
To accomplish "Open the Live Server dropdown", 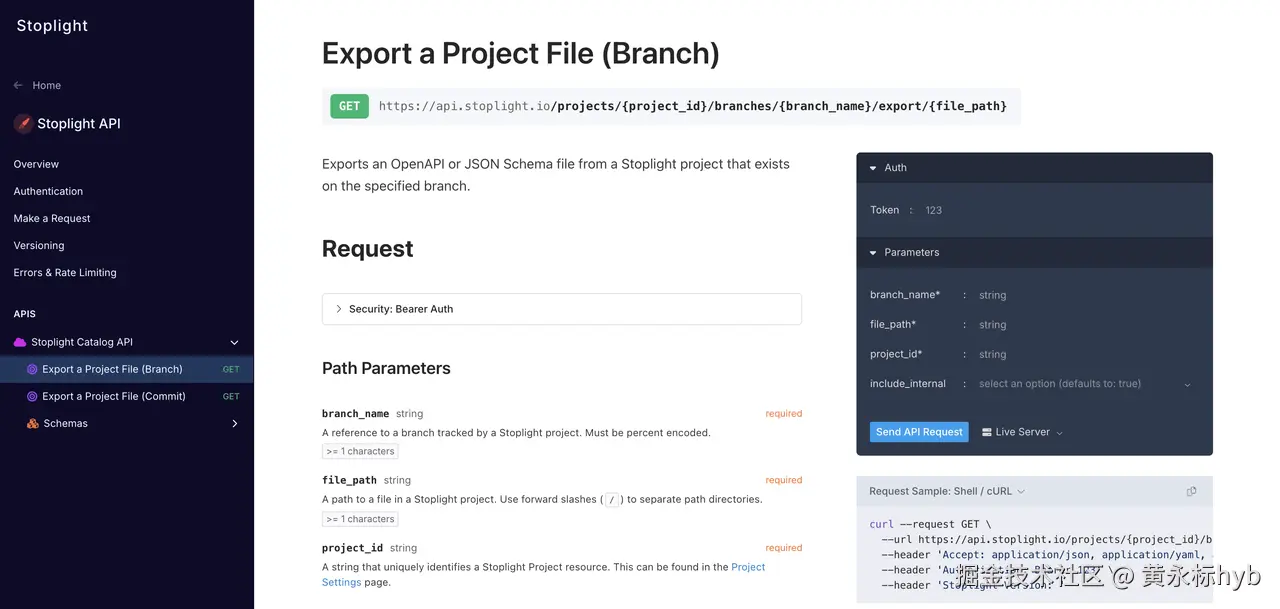I will point(1022,432).
